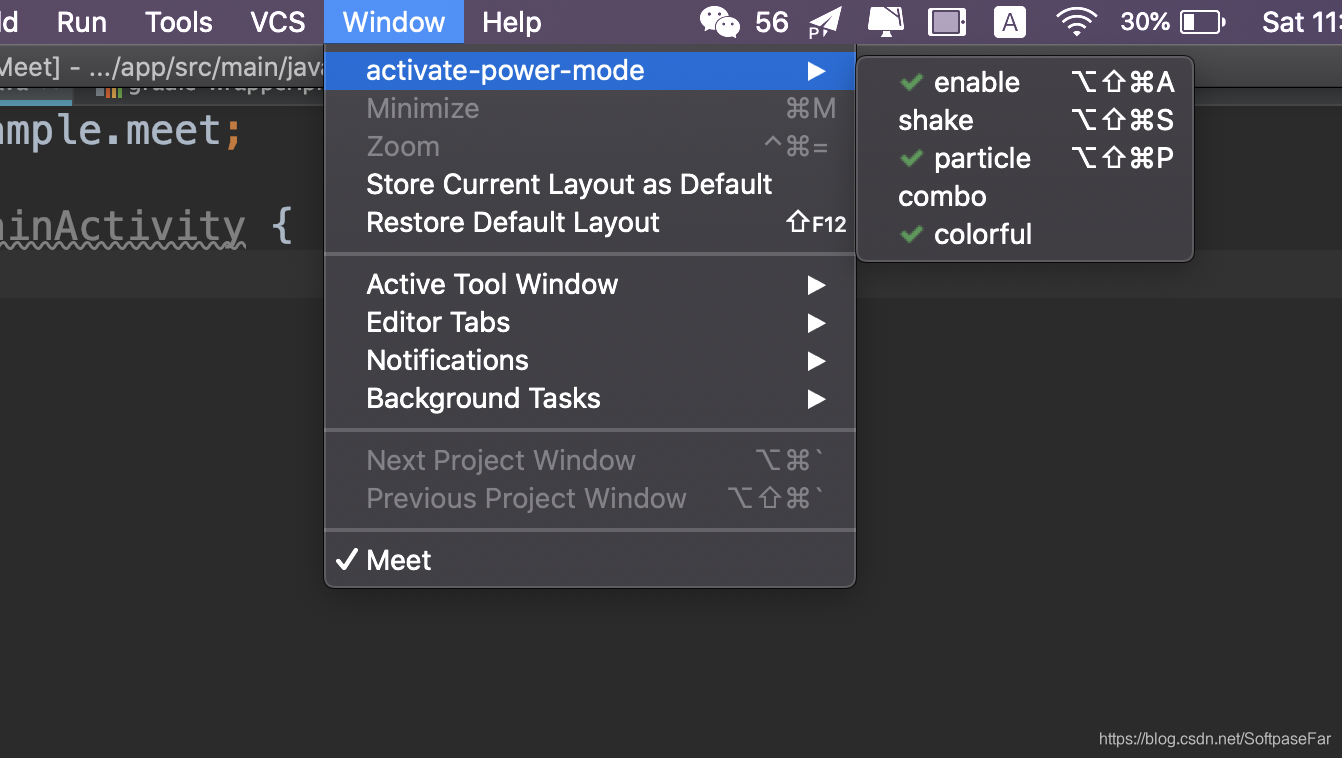
Task: Click the package line ending 'mple.meet;'
Action: [x=120, y=131]
